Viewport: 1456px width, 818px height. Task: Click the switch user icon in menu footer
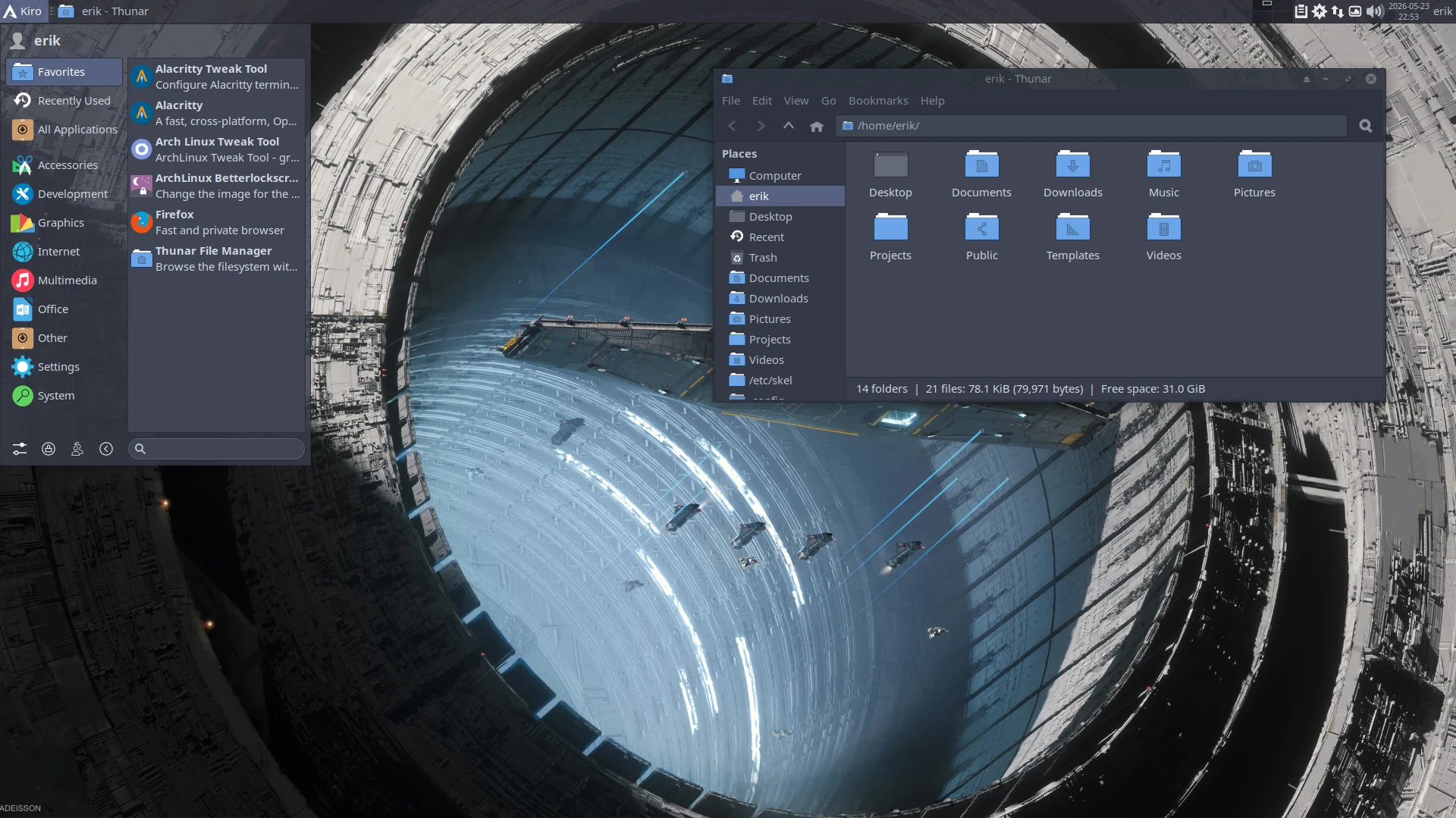coord(77,449)
